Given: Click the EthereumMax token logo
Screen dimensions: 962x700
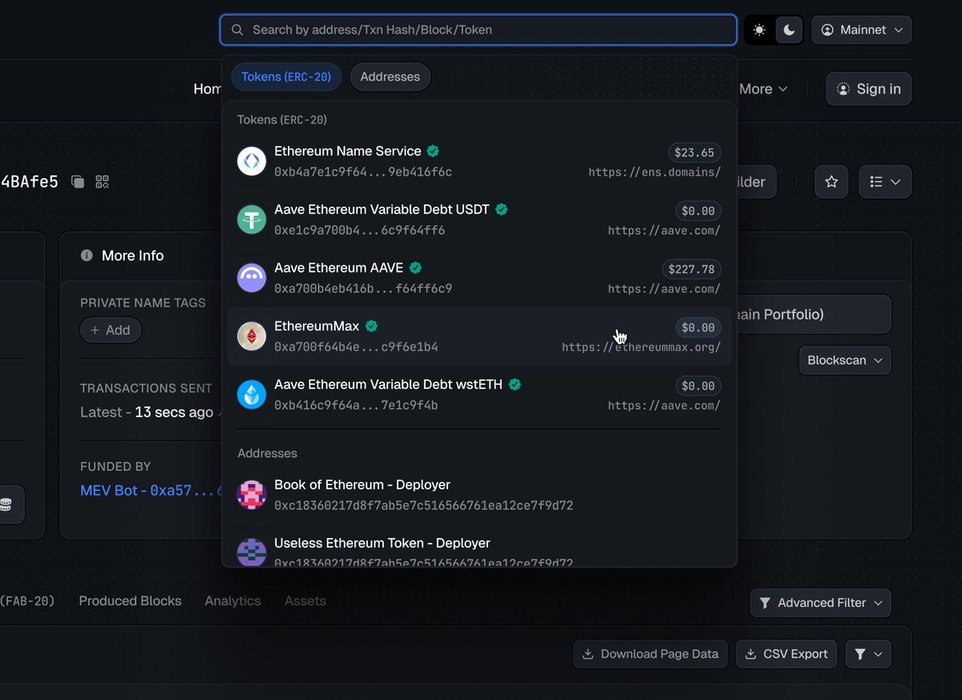Looking at the screenshot, I should coord(251,336).
